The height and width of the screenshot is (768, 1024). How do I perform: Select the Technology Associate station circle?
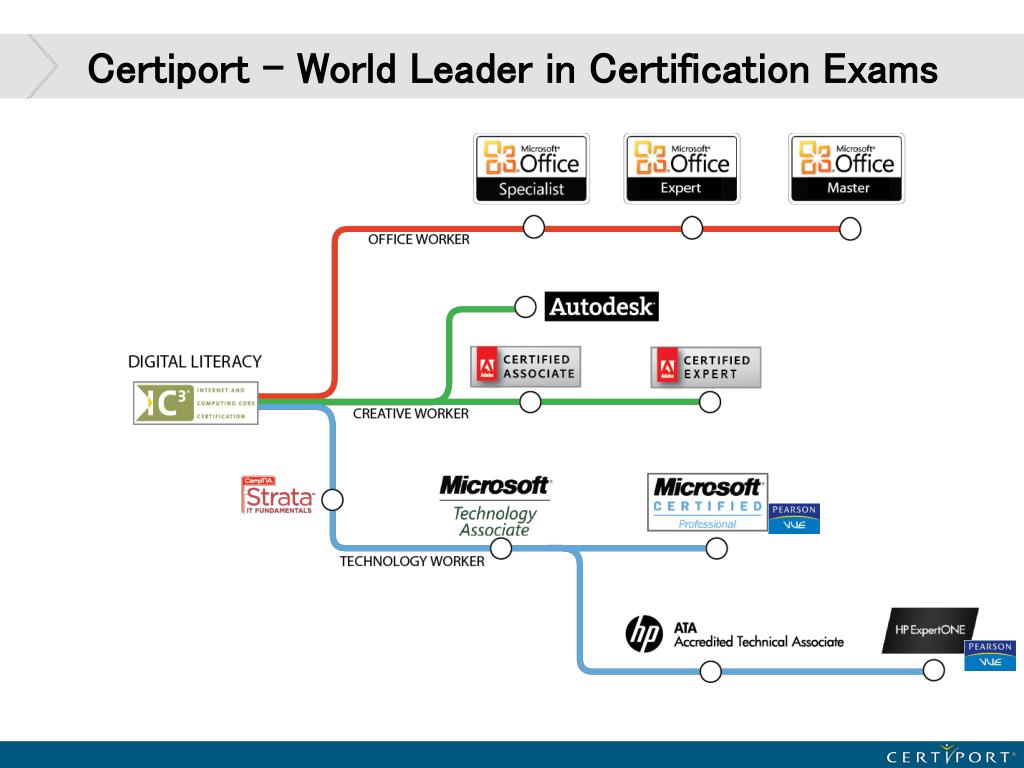pyautogui.click(x=500, y=549)
